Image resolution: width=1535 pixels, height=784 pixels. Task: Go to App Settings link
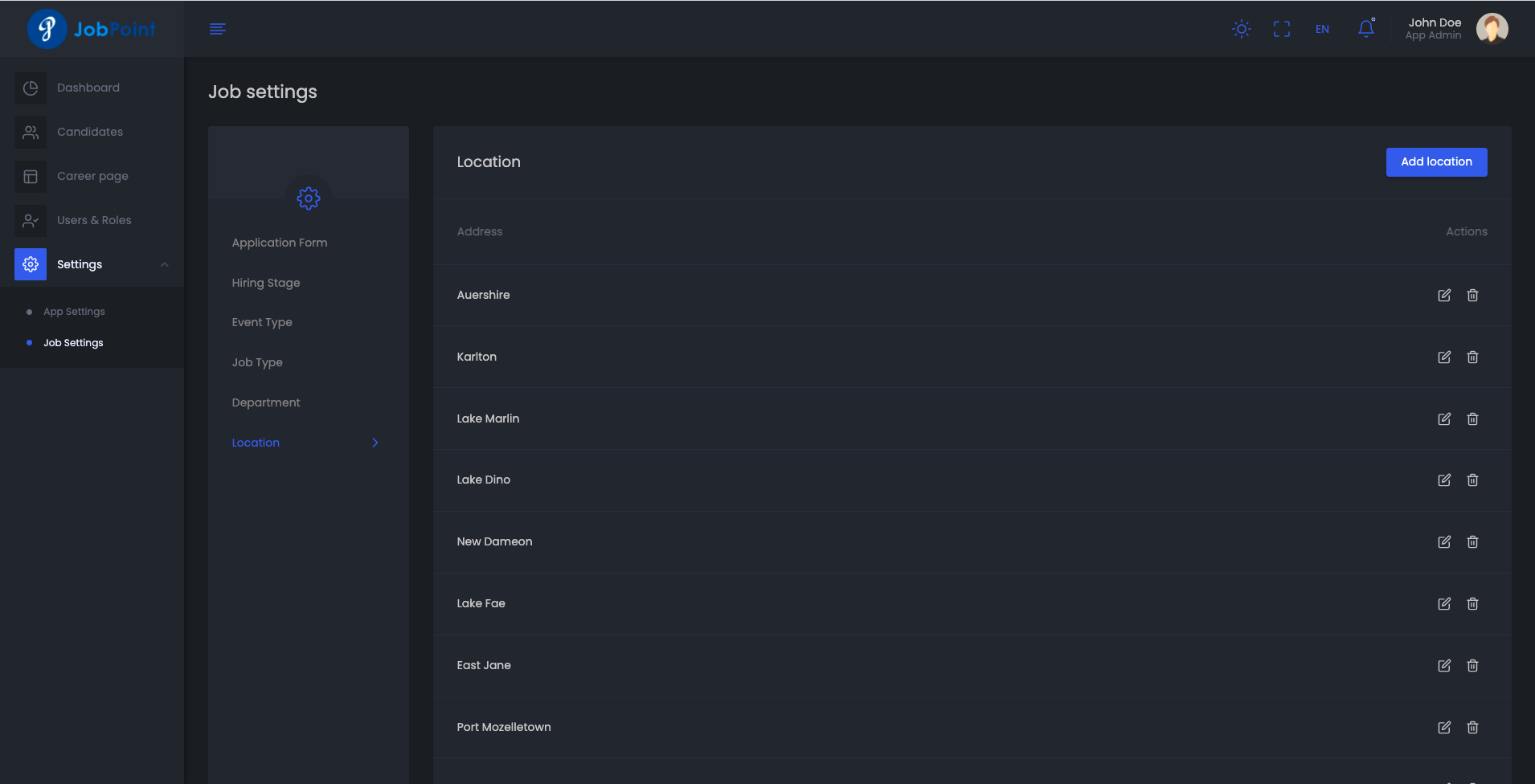[x=74, y=312]
